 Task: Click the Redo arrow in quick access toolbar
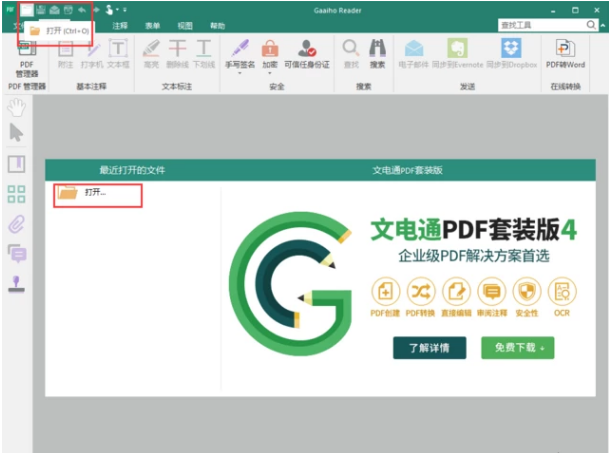96,10
